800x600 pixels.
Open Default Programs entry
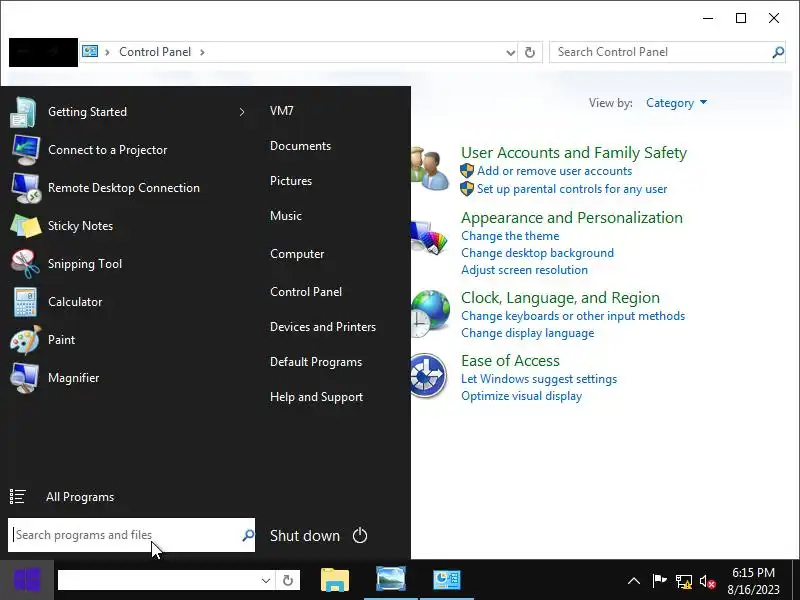316,362
